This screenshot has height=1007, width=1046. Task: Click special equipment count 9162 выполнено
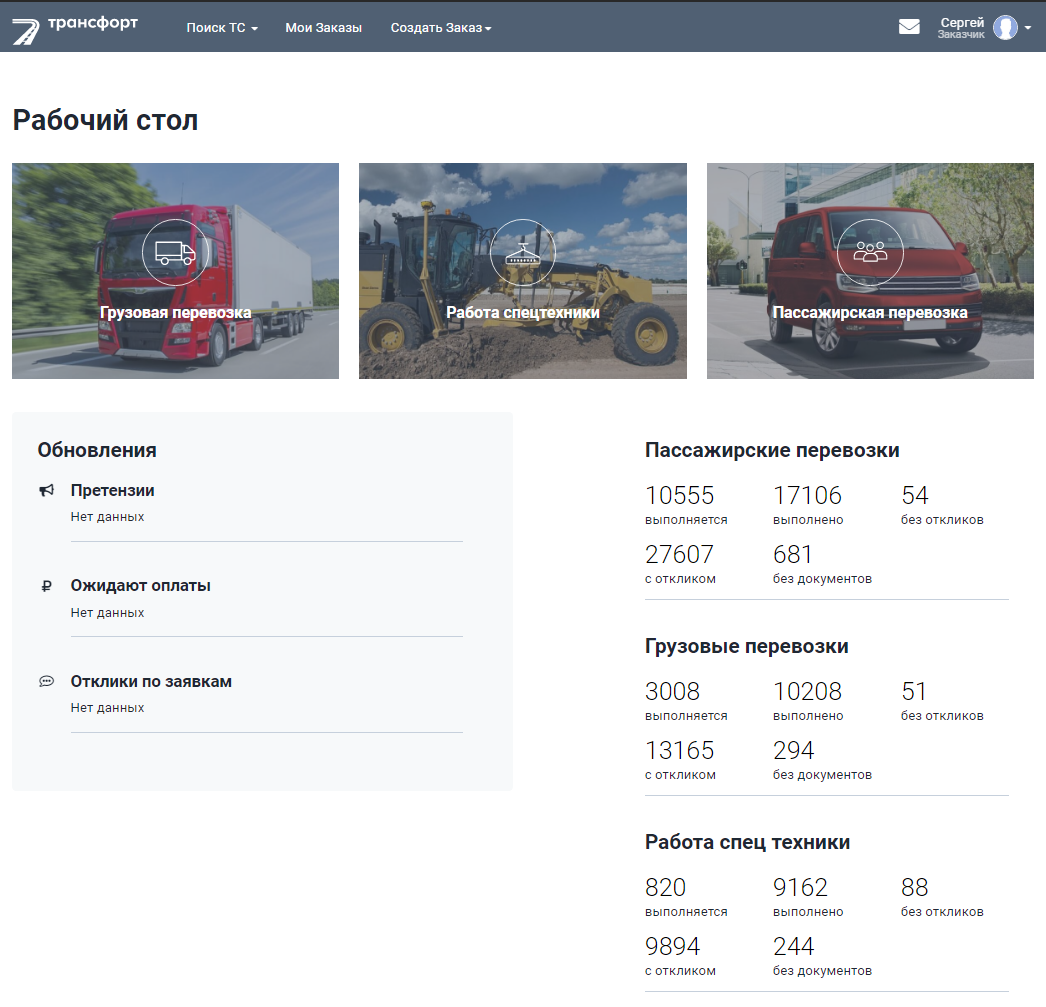(x=808, y=897)
